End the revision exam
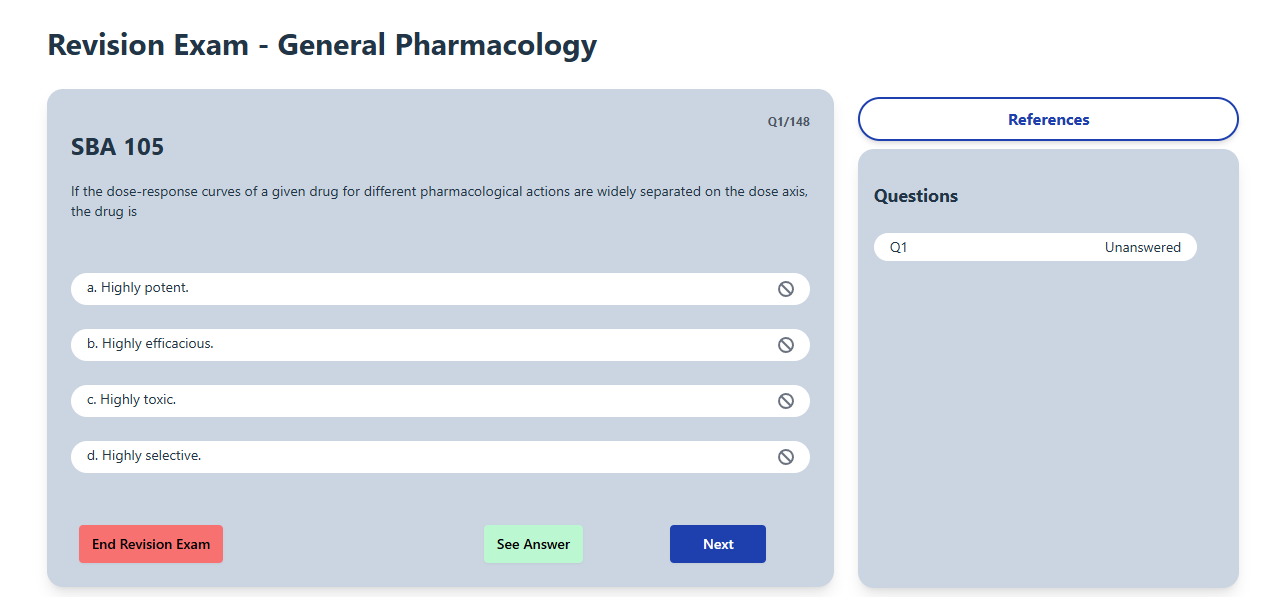1278x597 pixels. tap(151, 544)
